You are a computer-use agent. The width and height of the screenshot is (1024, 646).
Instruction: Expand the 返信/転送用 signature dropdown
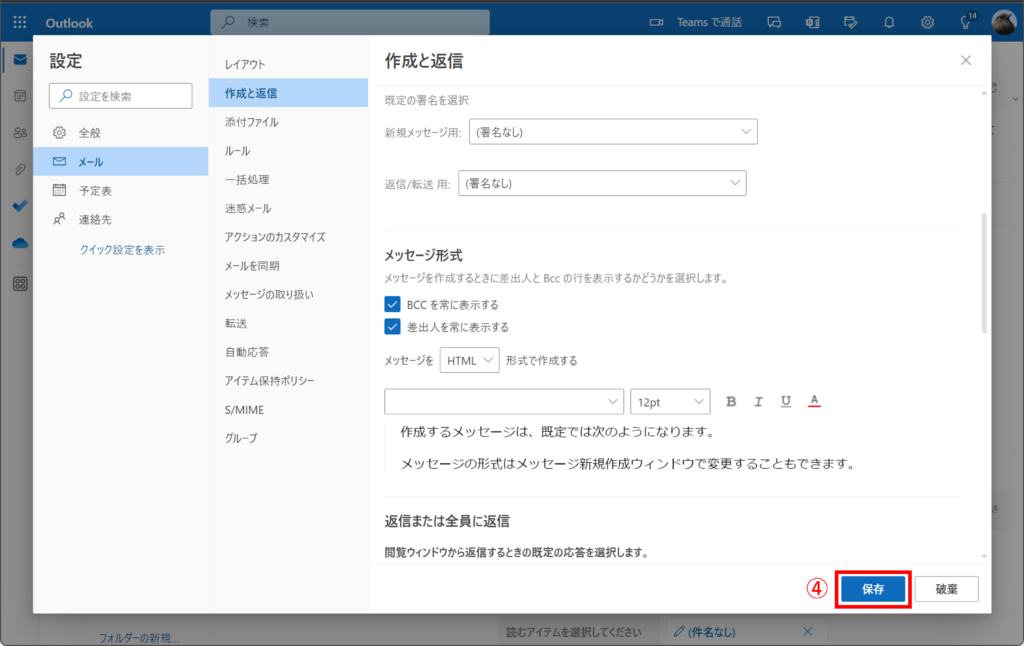click(x=602, y=183)
